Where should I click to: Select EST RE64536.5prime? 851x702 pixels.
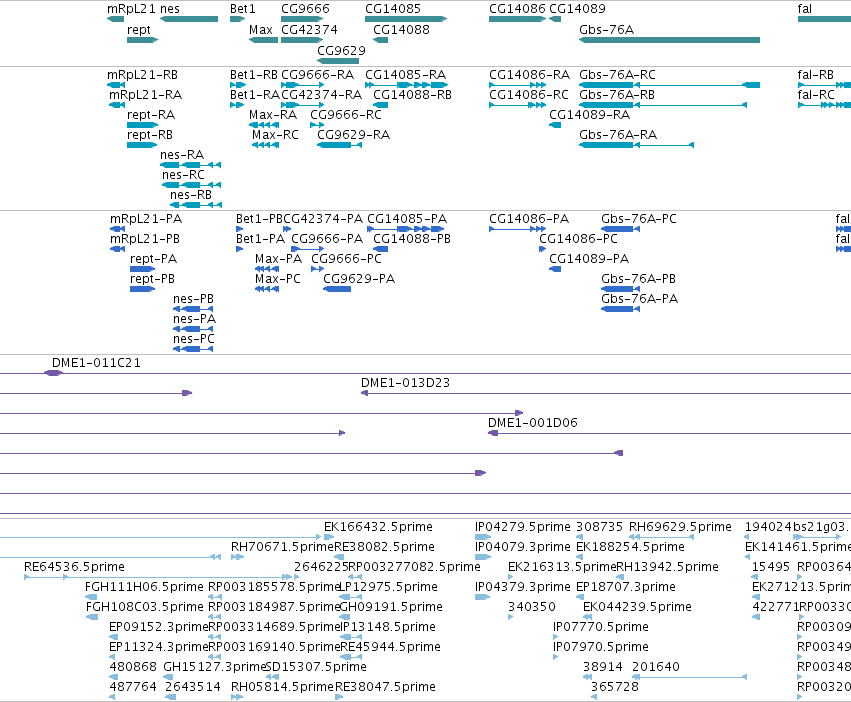pyautogui.click(x=74, y=567)
